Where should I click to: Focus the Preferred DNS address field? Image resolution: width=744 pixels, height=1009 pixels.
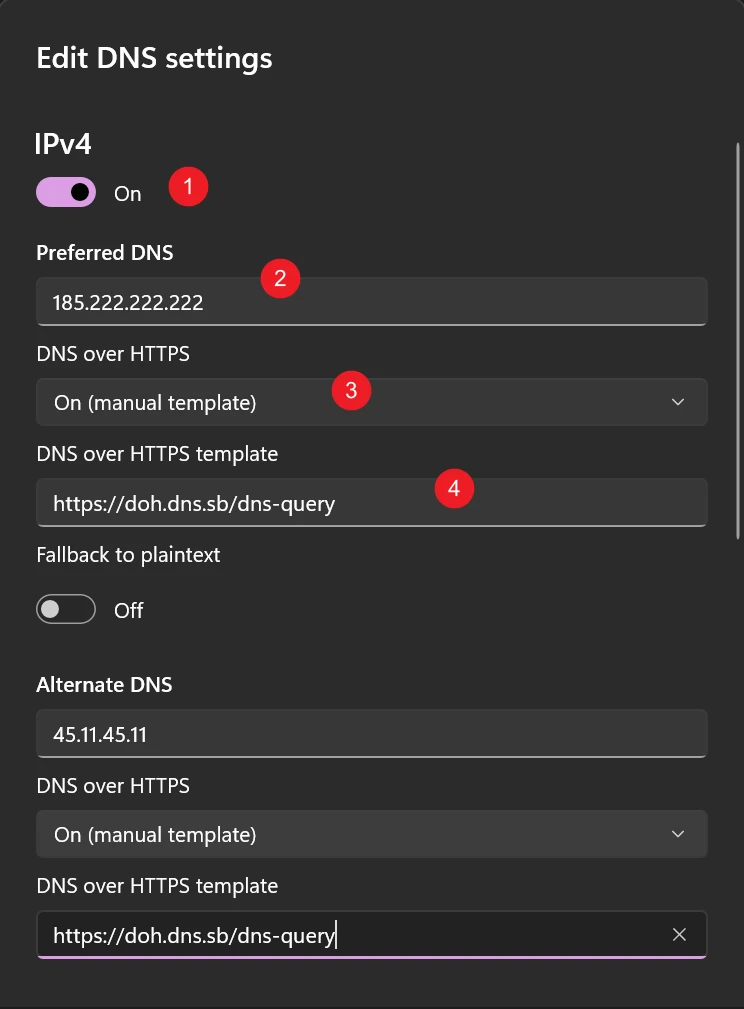click(x=371, y=302)
